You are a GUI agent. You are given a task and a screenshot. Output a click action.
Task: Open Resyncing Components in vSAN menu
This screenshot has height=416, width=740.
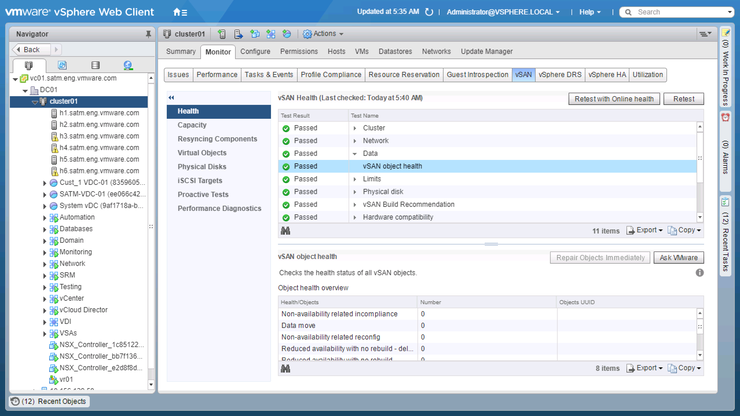pyautogui.click(x=218, y=139)
